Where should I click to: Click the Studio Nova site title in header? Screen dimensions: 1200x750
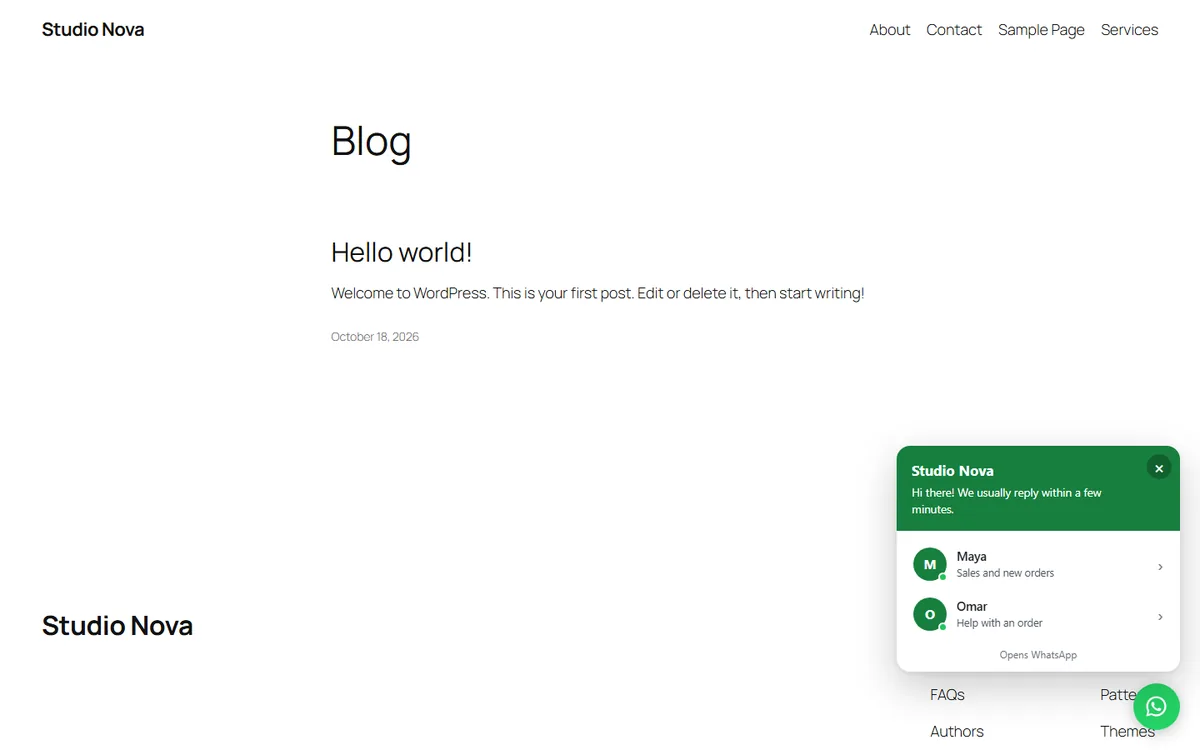tap(93, 30)
